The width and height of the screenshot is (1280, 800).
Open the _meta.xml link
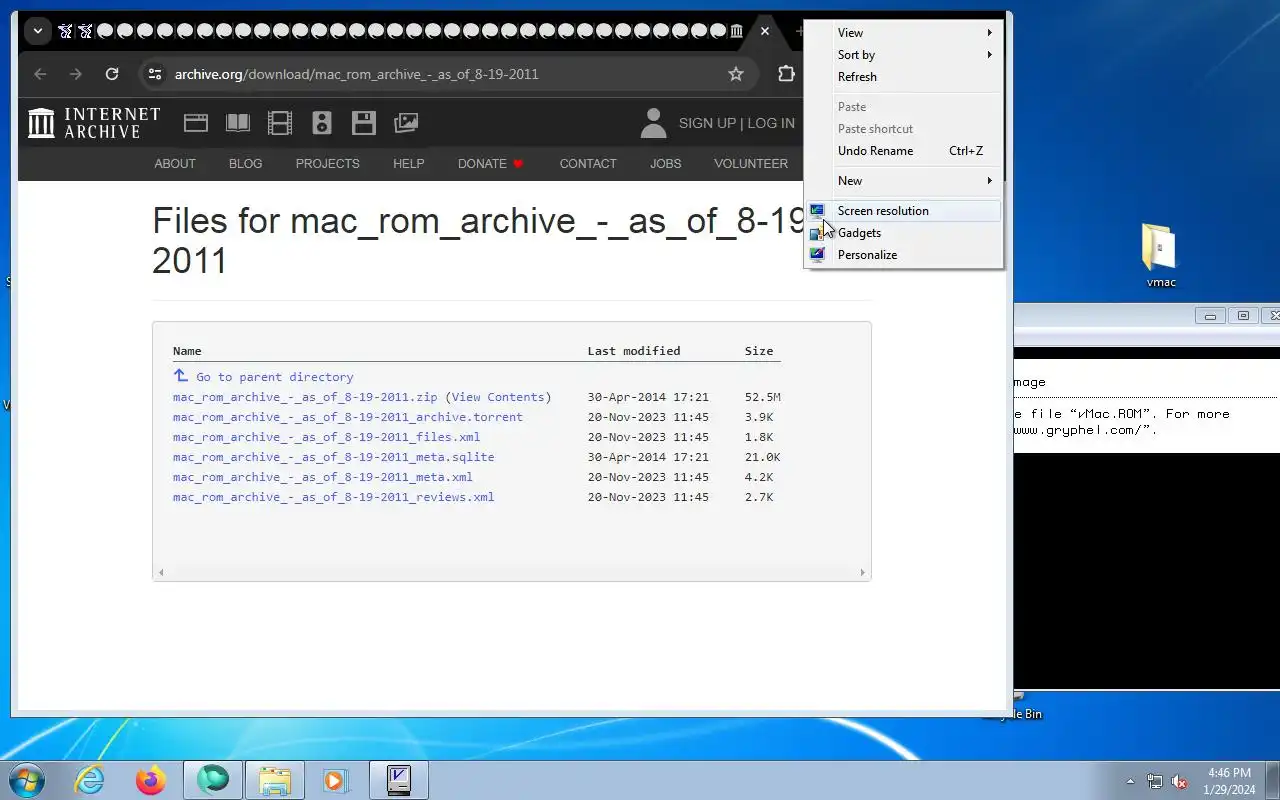(323, 477)
